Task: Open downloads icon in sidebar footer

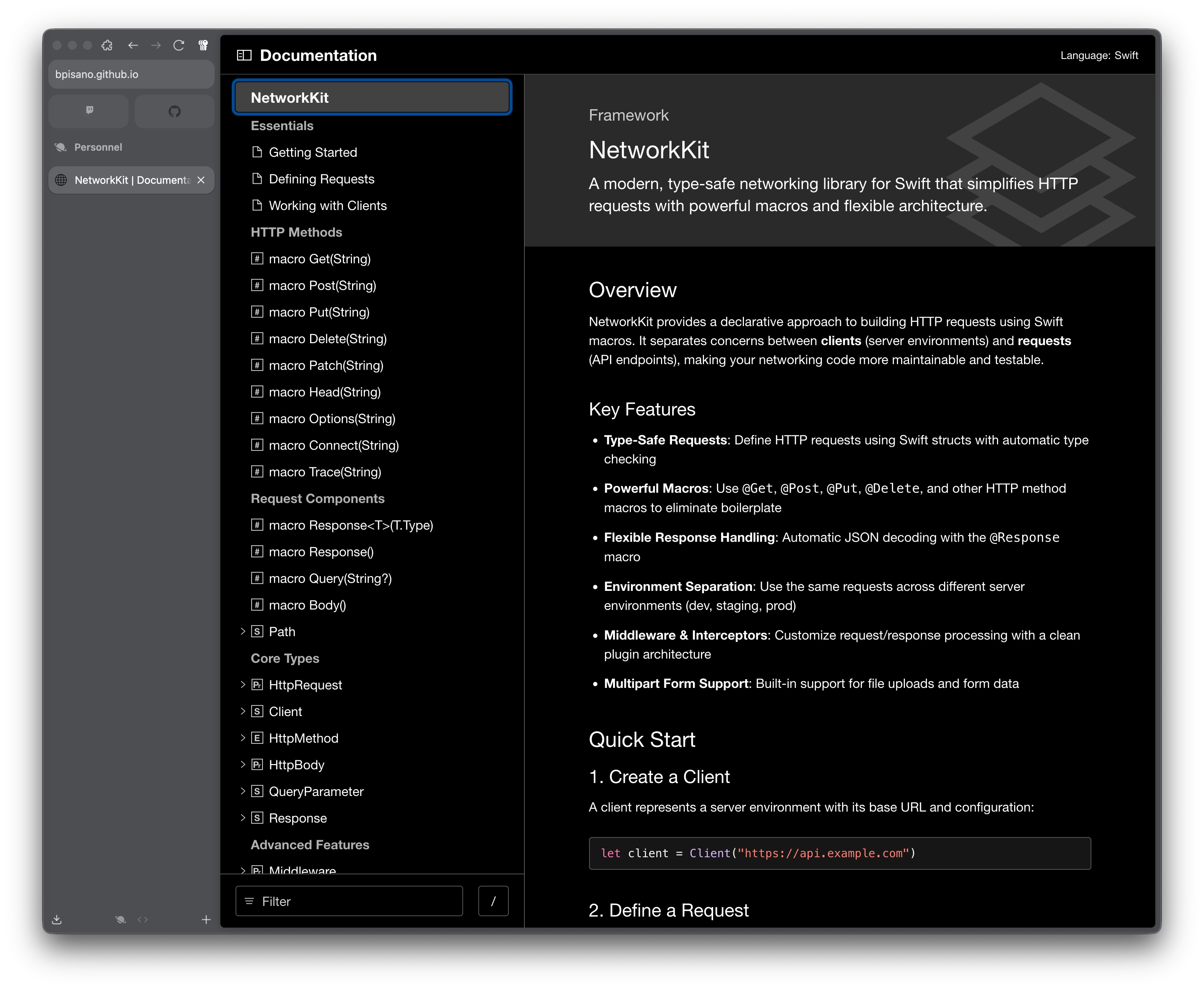Action: 57,919
